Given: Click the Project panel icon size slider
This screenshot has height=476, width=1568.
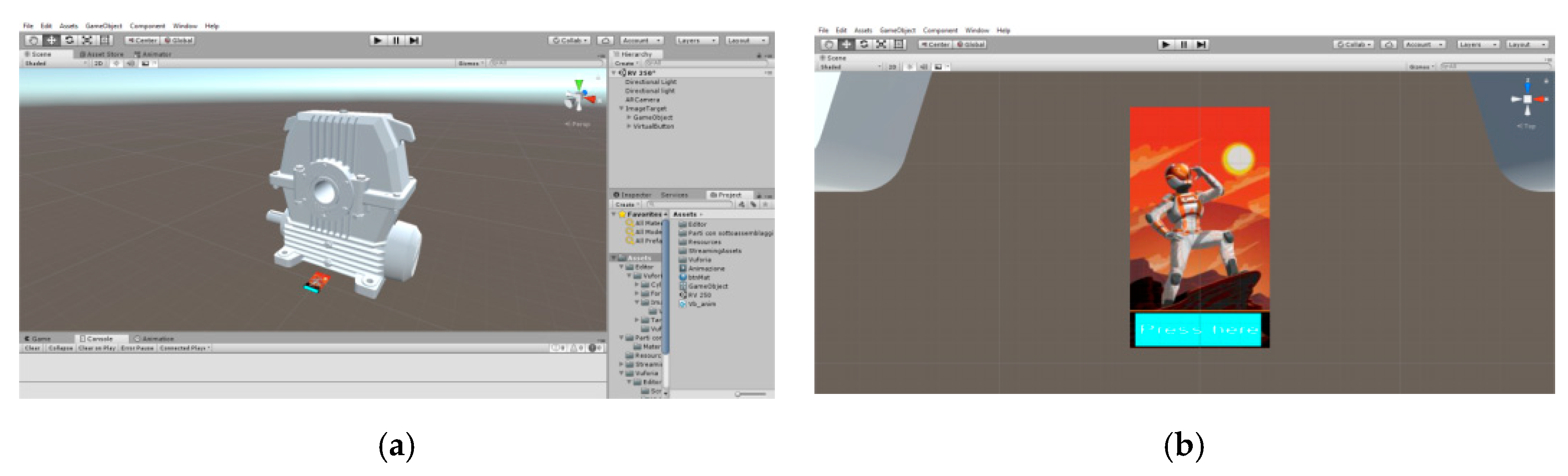Looking at the screenshot, I should (x=750, y=394).
